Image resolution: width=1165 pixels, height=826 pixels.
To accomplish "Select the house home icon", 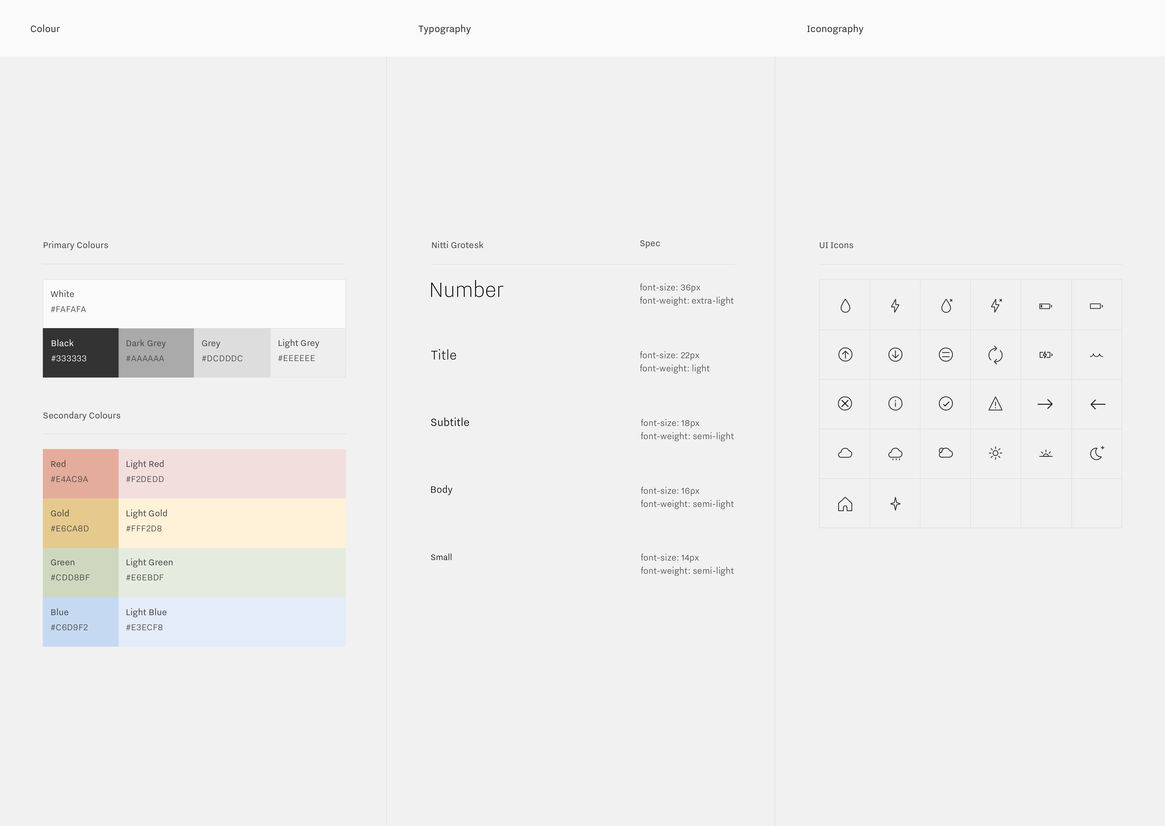I will coord(845,504).
